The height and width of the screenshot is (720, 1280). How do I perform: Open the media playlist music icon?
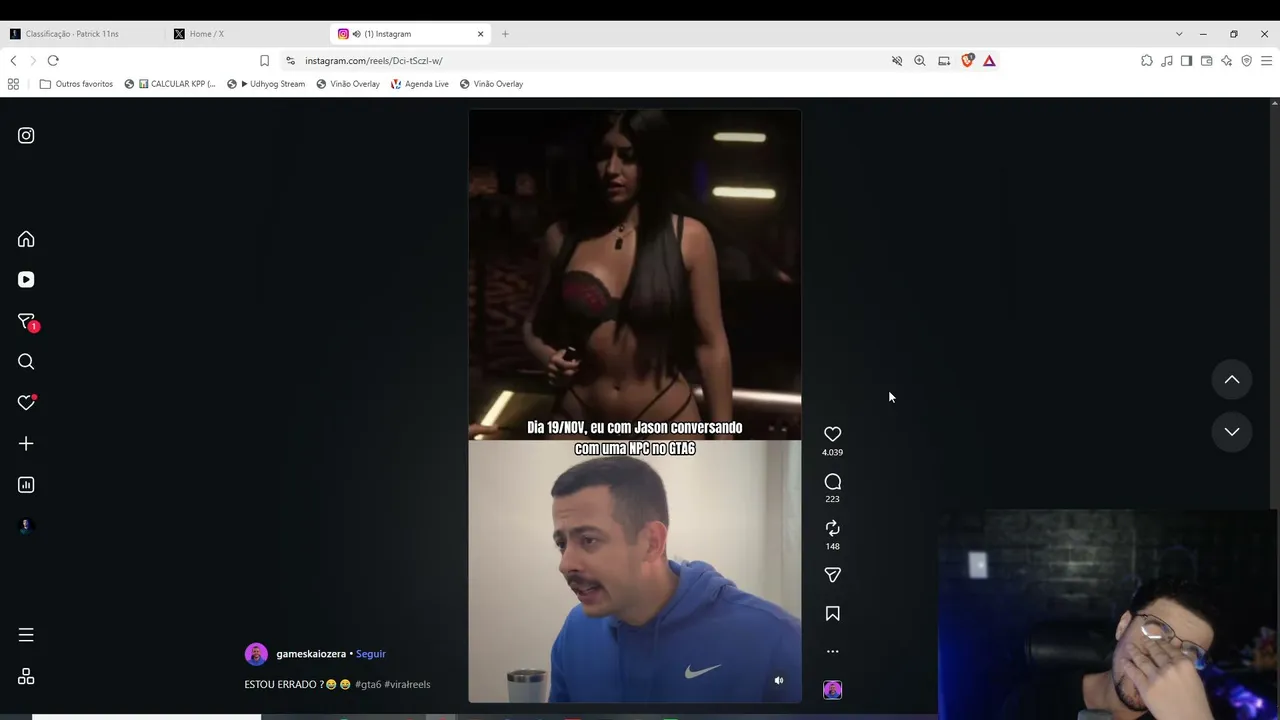(x=1167, y=61)
